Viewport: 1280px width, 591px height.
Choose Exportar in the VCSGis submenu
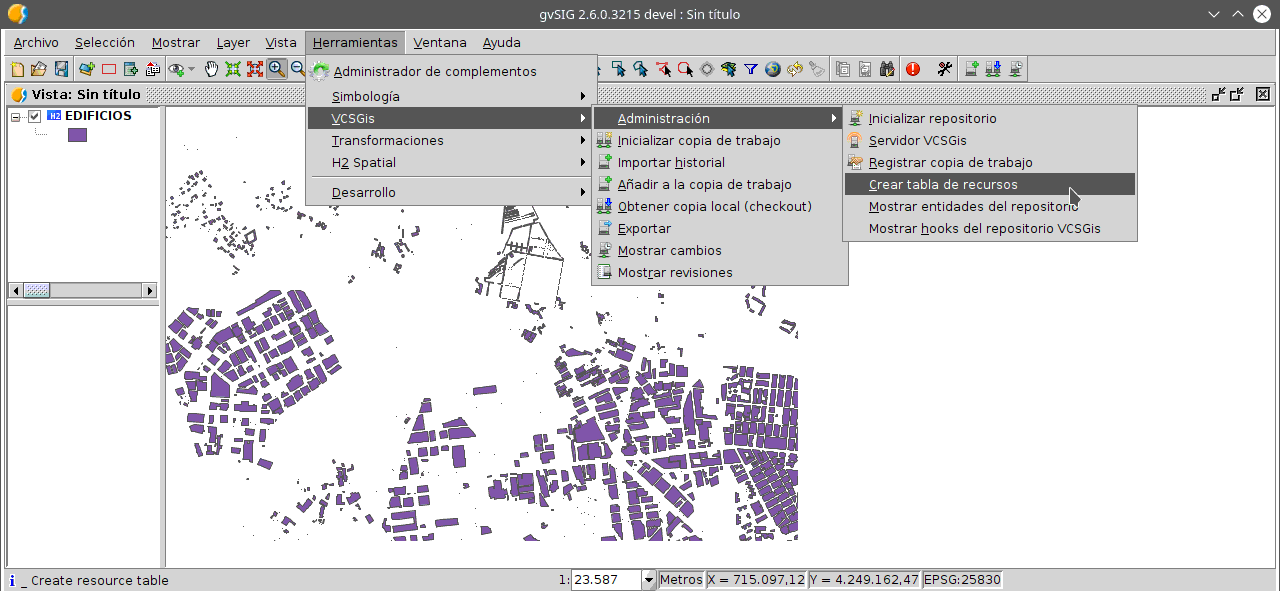[720, 228]
